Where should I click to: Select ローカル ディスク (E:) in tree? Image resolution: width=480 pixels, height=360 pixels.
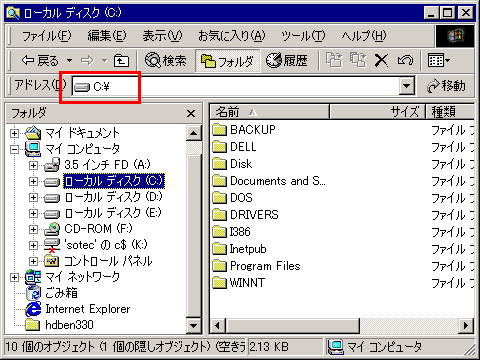113,213
